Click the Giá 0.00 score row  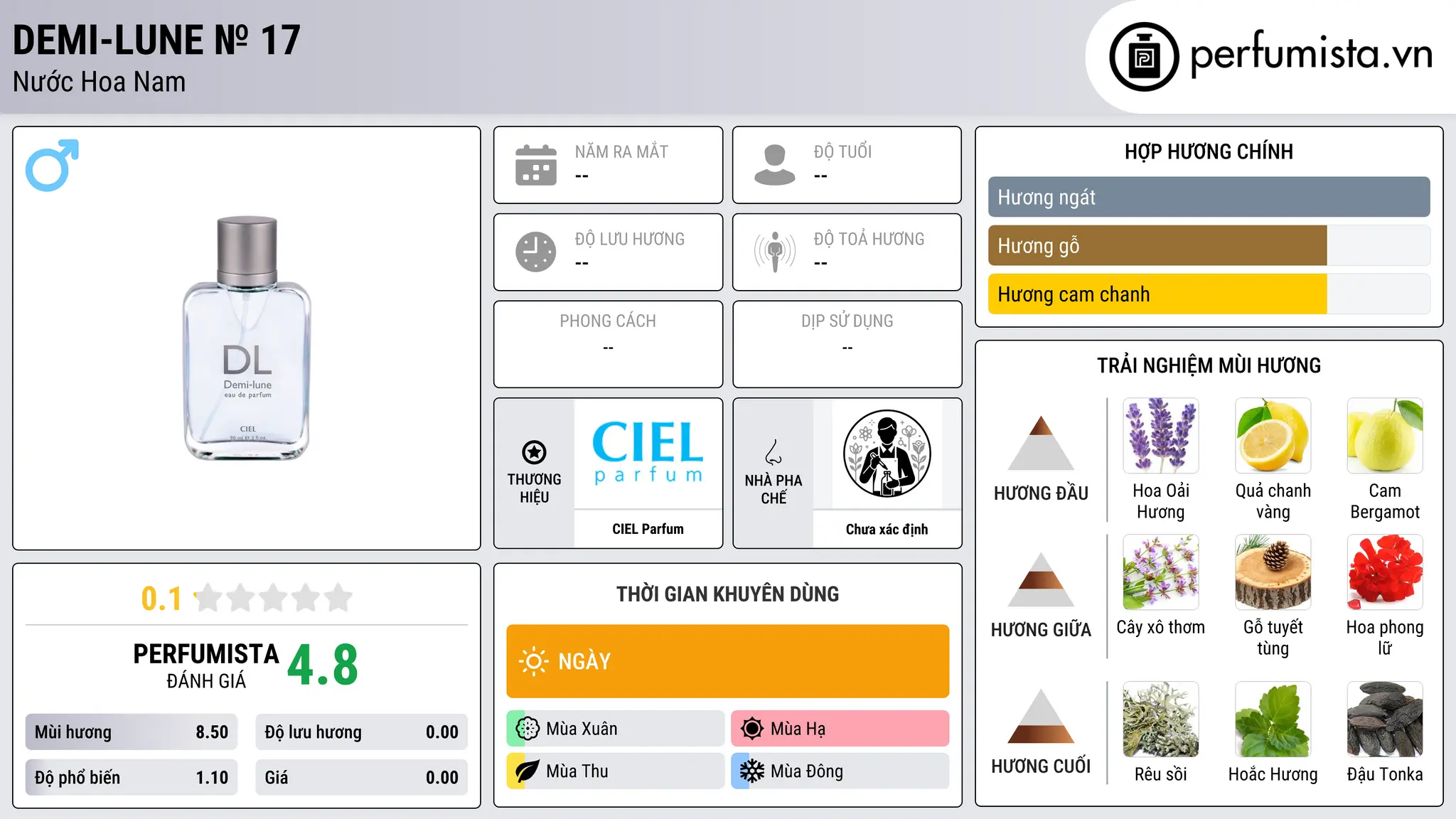tap(361, 777)
